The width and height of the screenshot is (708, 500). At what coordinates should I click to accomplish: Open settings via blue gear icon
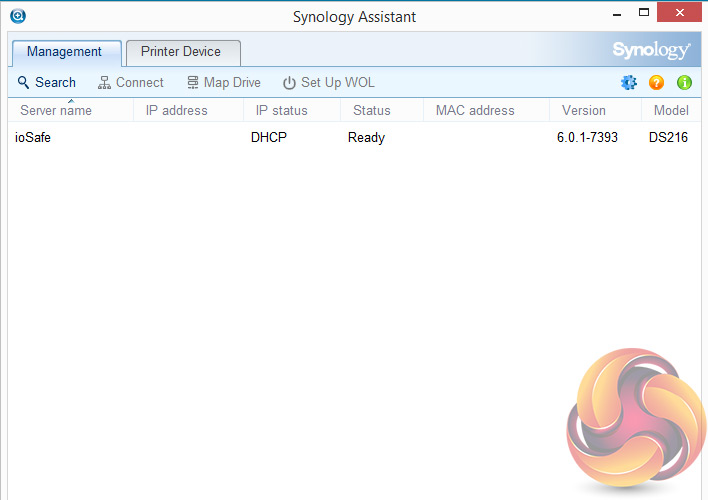tap(629, 83)
